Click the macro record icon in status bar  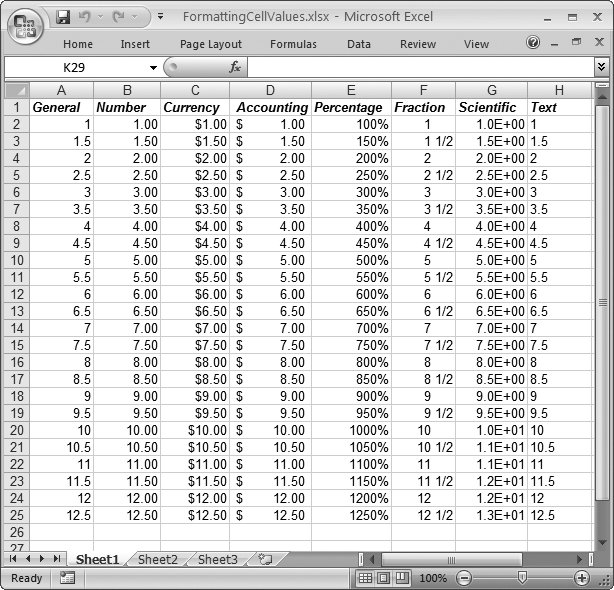67,578
